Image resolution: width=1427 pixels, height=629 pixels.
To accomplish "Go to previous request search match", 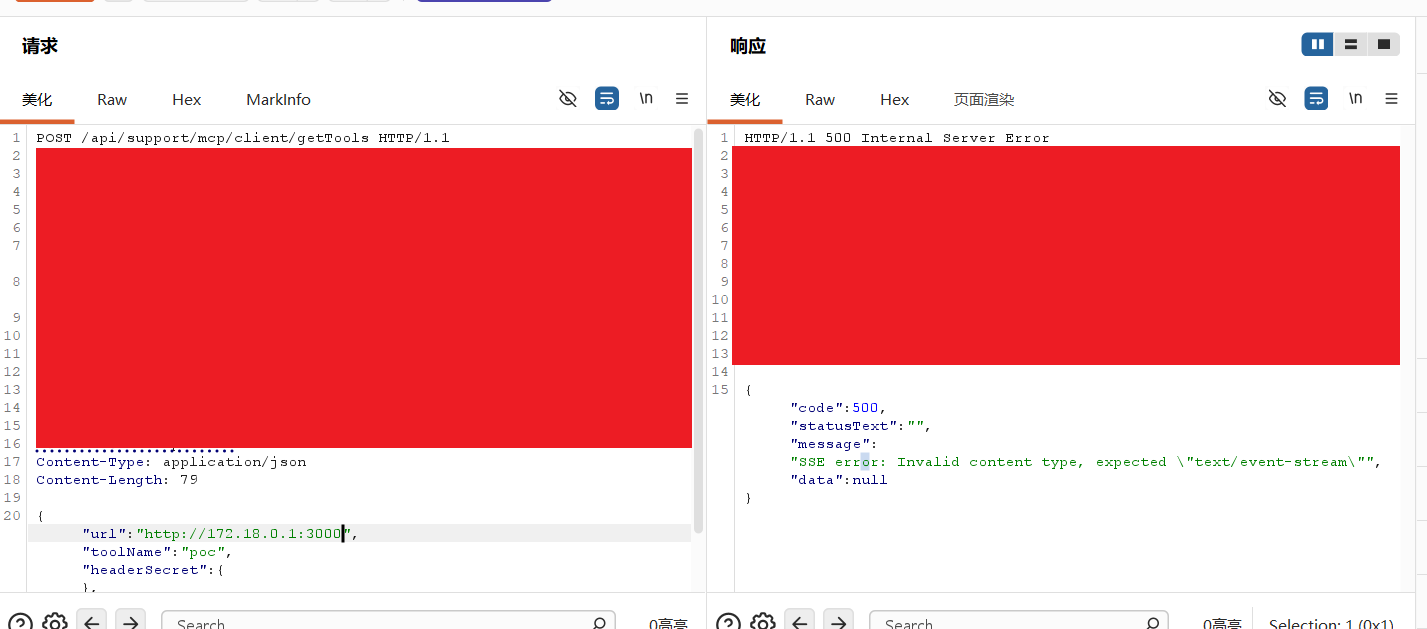I will (x=92, y=622).
